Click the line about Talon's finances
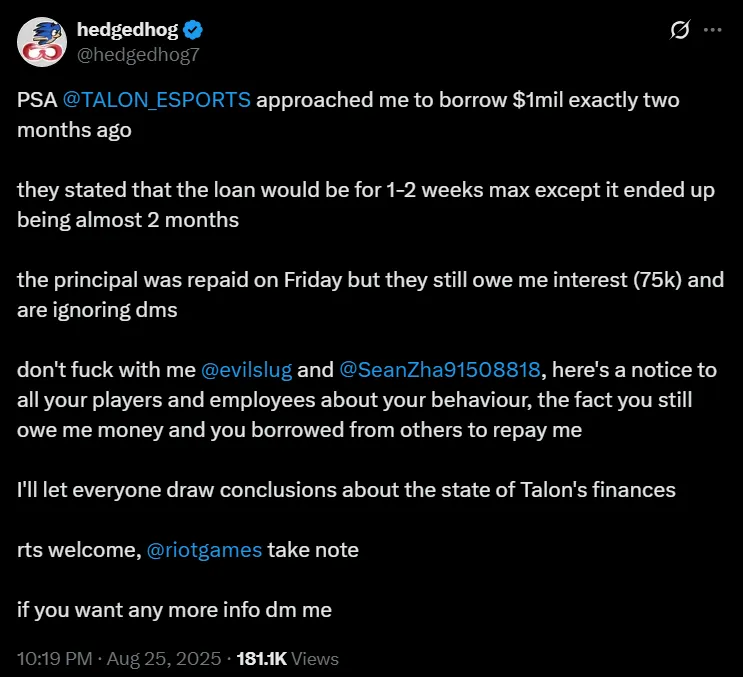The height and width of the screenshot is (677, 743). [x=345, y=490]
